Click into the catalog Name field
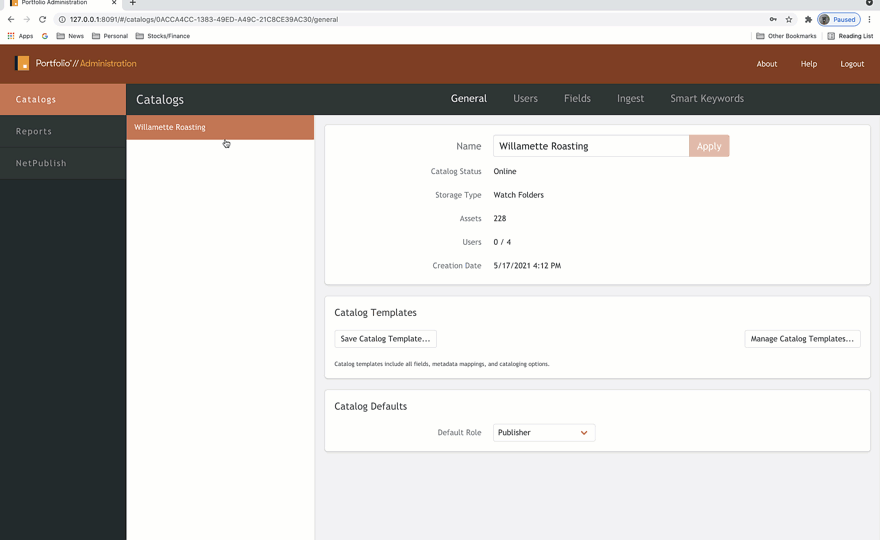This screenshot has width=880, height=540. [591, 146]
